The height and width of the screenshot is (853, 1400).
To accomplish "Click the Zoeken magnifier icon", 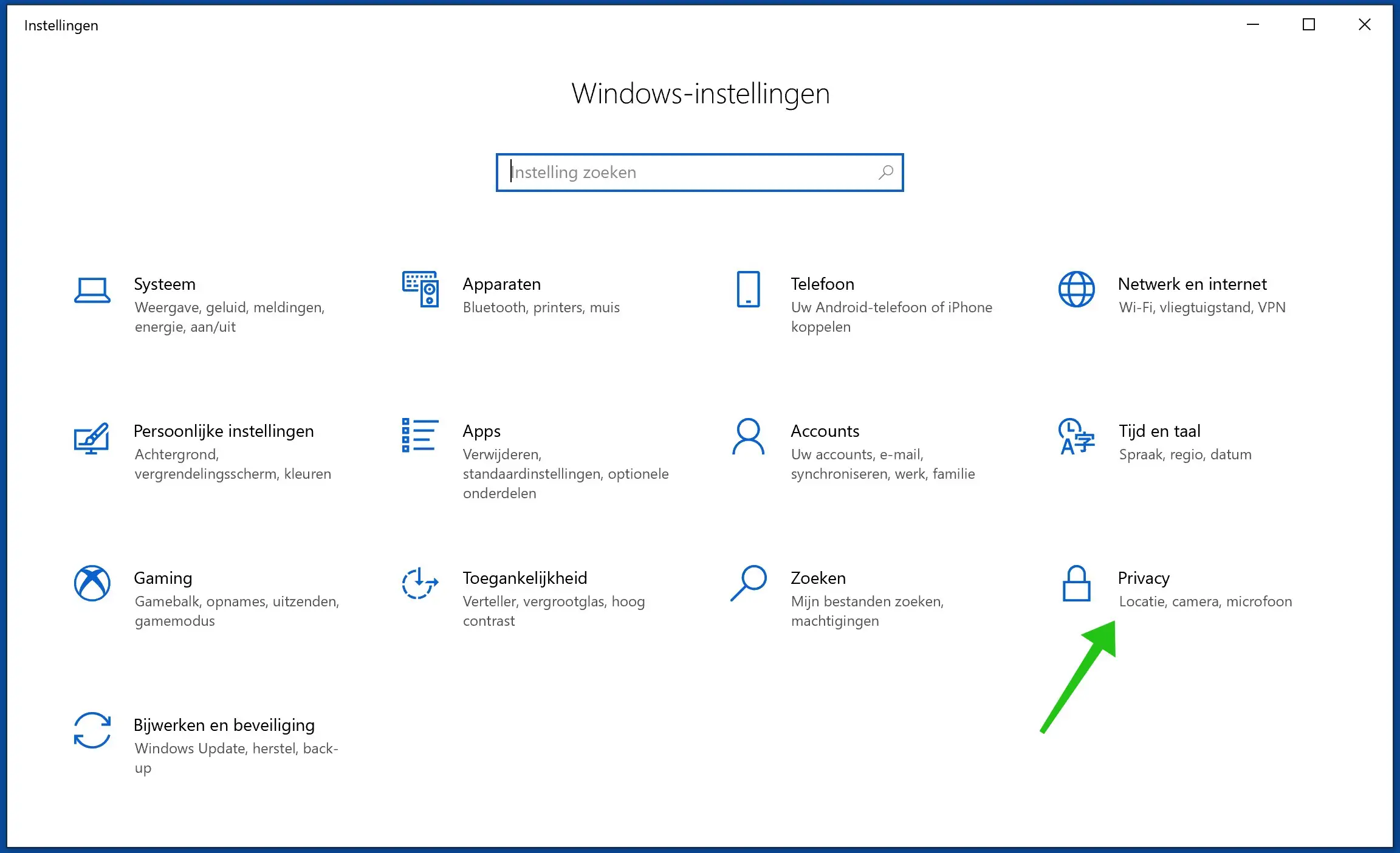I will click(748, 583).
